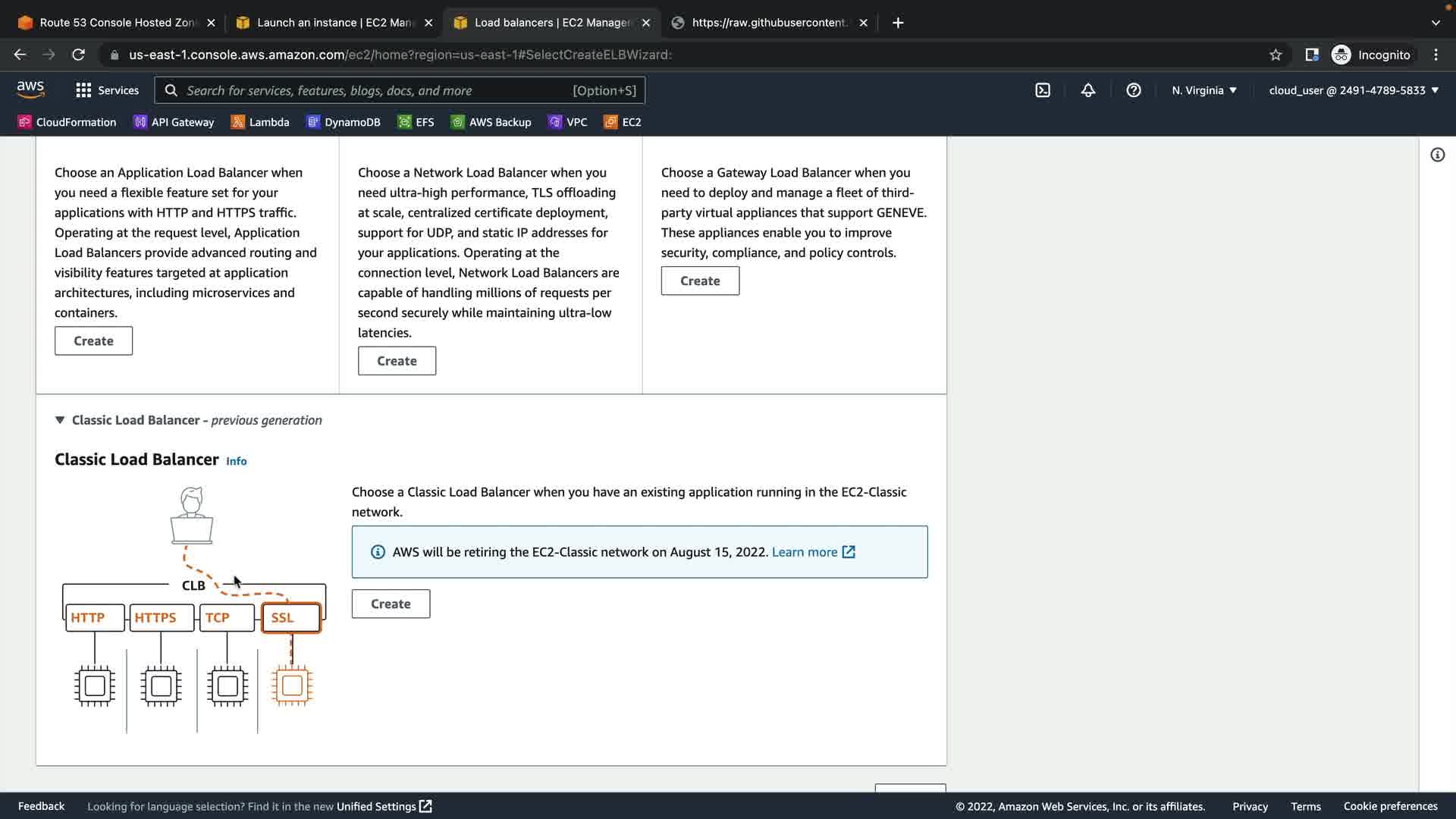The image size is (1456, 819).
Task: Open the cloud_user account dropdown
Action: [x=1354, y=90]
